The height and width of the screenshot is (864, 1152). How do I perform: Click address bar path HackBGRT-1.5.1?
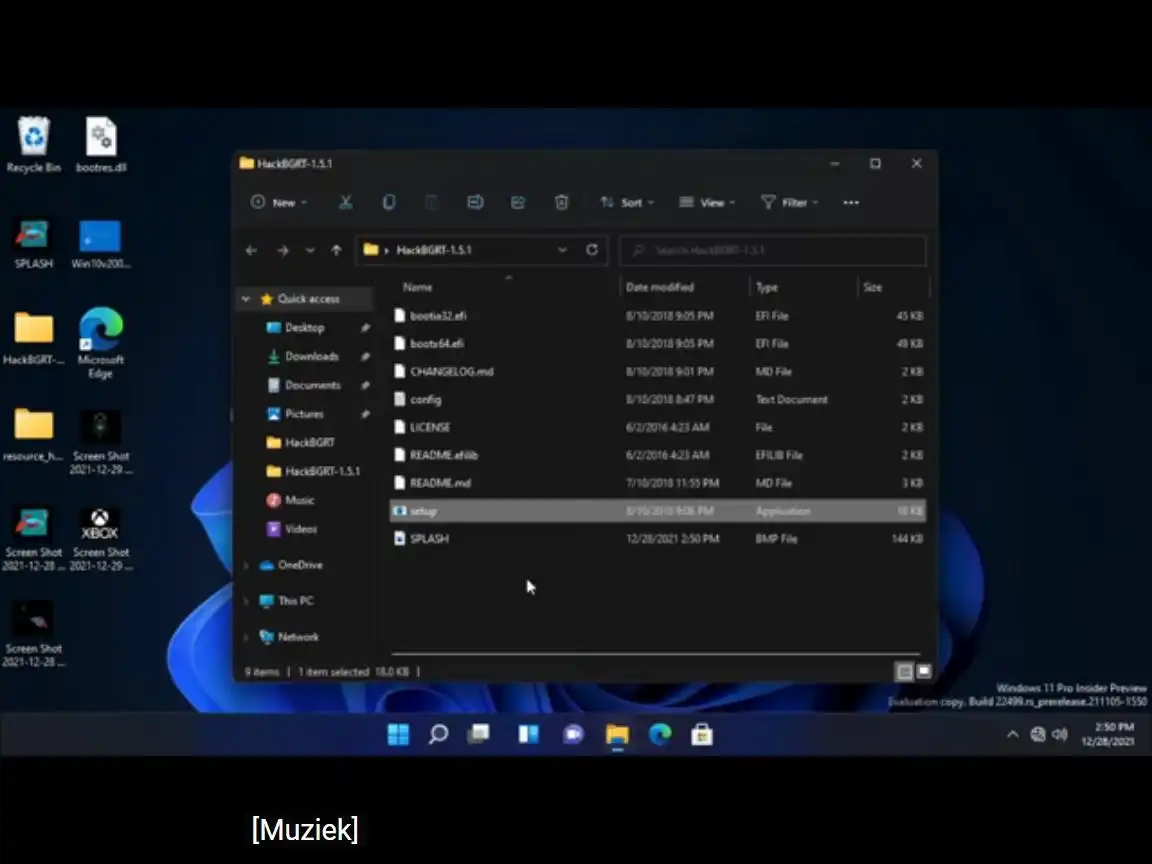click(x=433, y=250)
